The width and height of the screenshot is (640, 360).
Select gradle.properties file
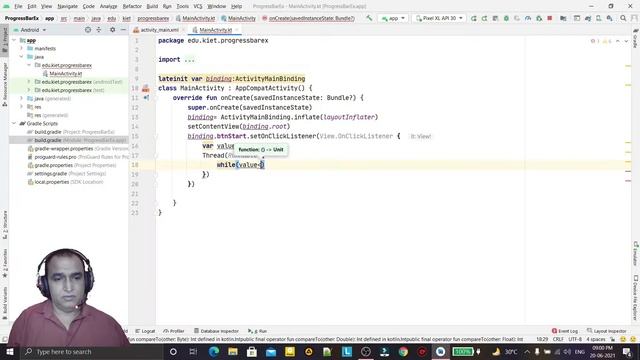72,165
